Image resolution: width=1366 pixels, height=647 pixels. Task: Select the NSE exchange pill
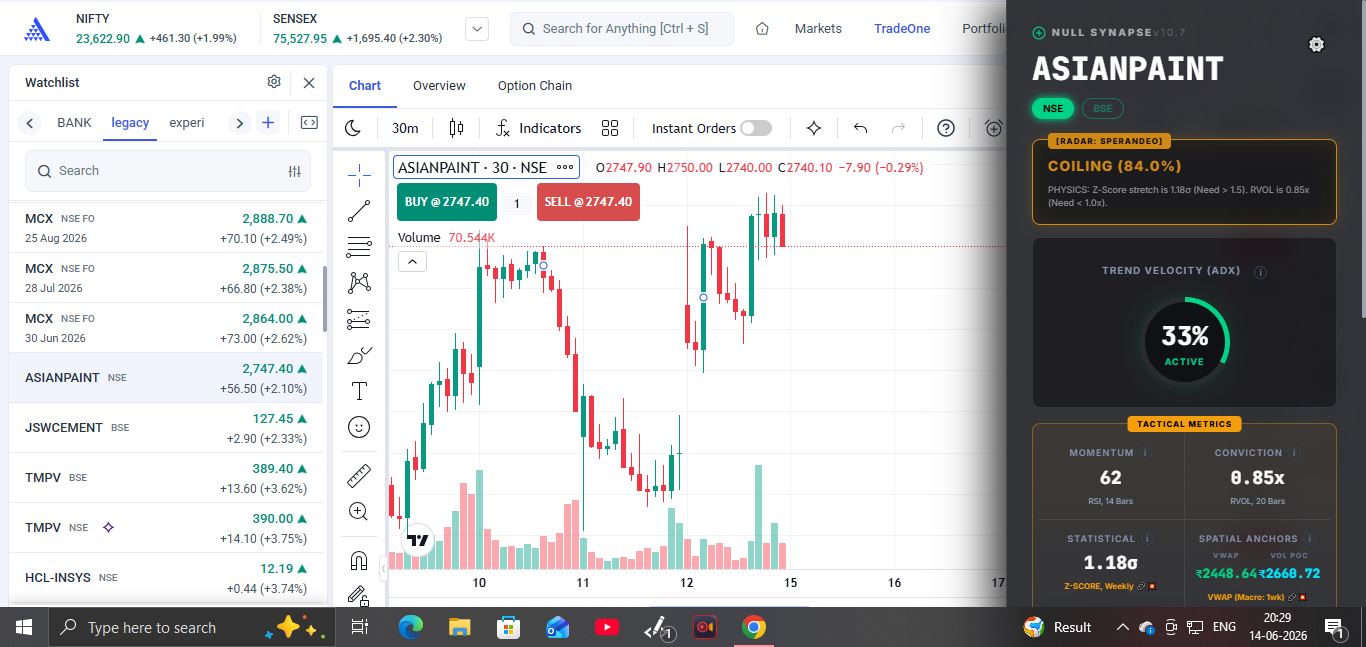[x=1053, y=108]
